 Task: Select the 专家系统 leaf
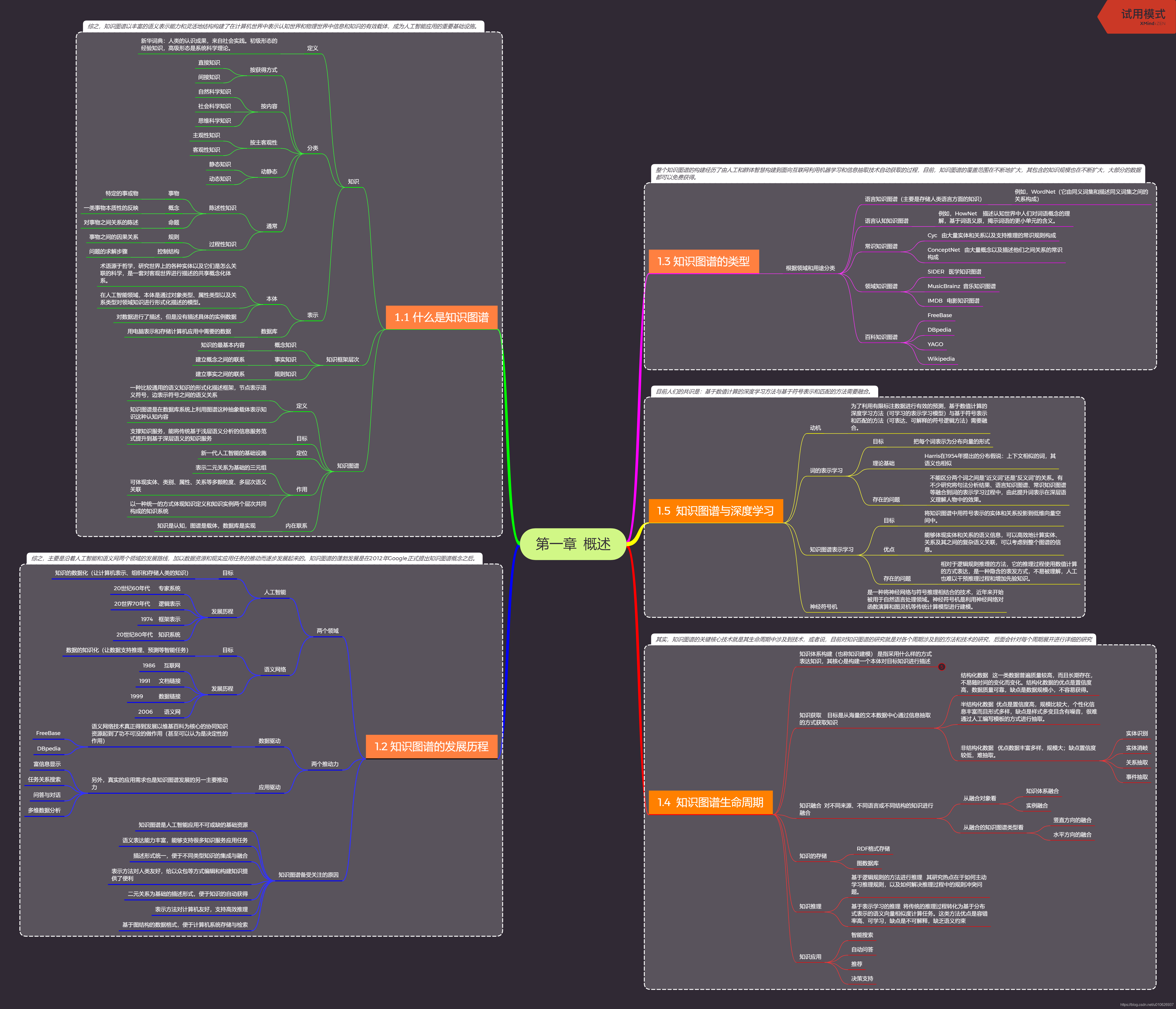[x=169, y=588]
